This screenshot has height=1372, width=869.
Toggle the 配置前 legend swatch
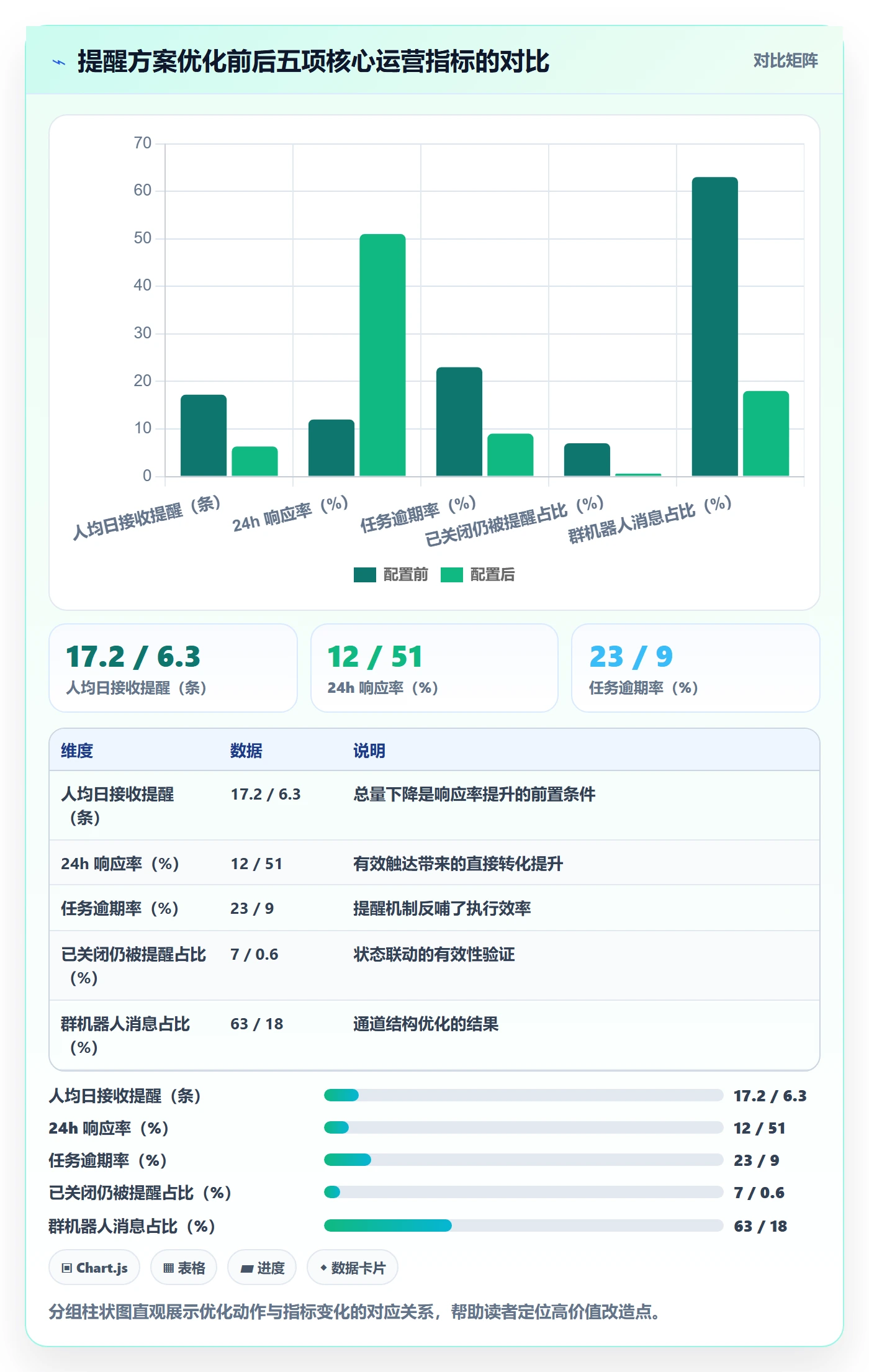(x=365, y=575)
